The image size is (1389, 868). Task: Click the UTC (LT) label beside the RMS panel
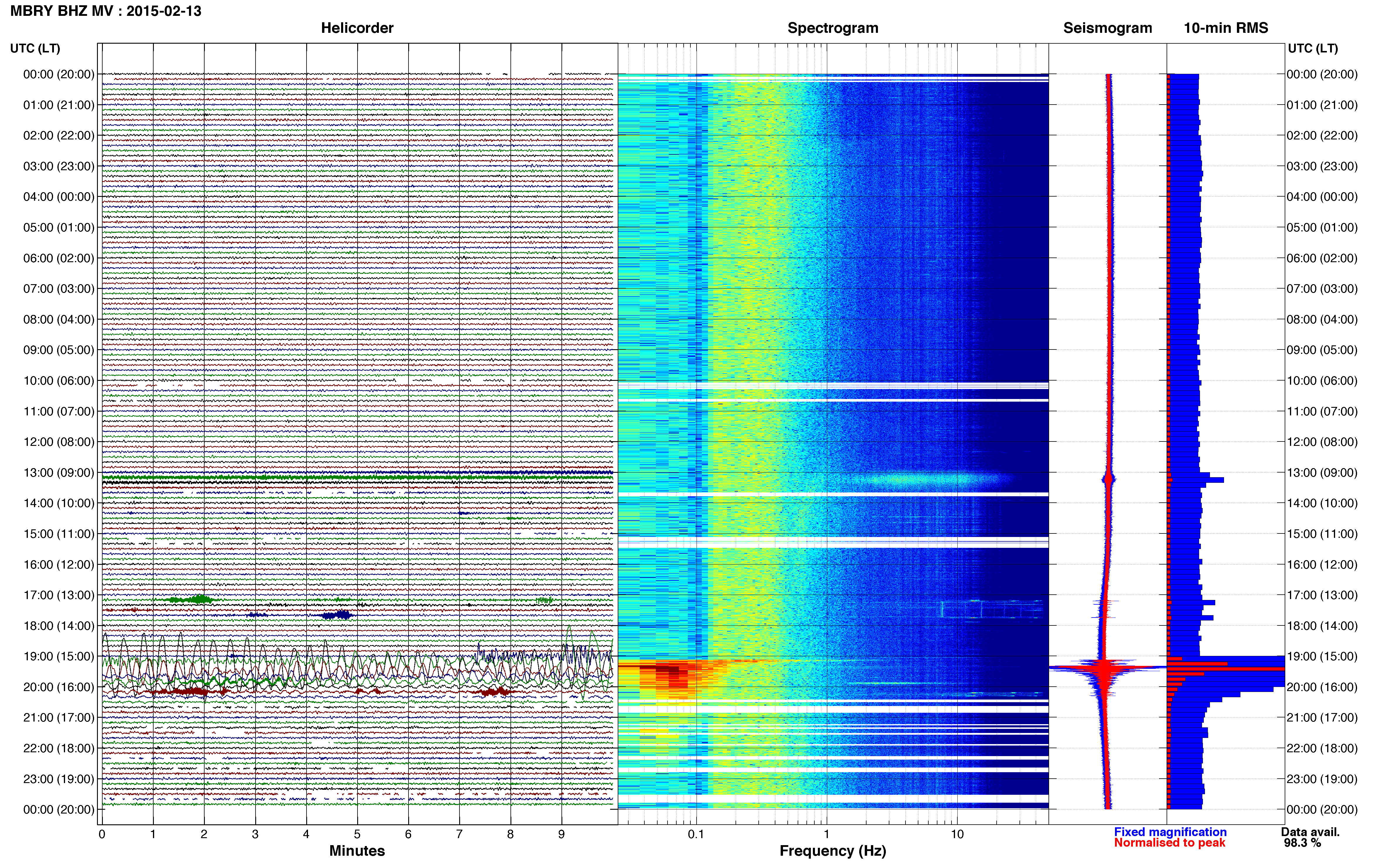pos(1313,48)
